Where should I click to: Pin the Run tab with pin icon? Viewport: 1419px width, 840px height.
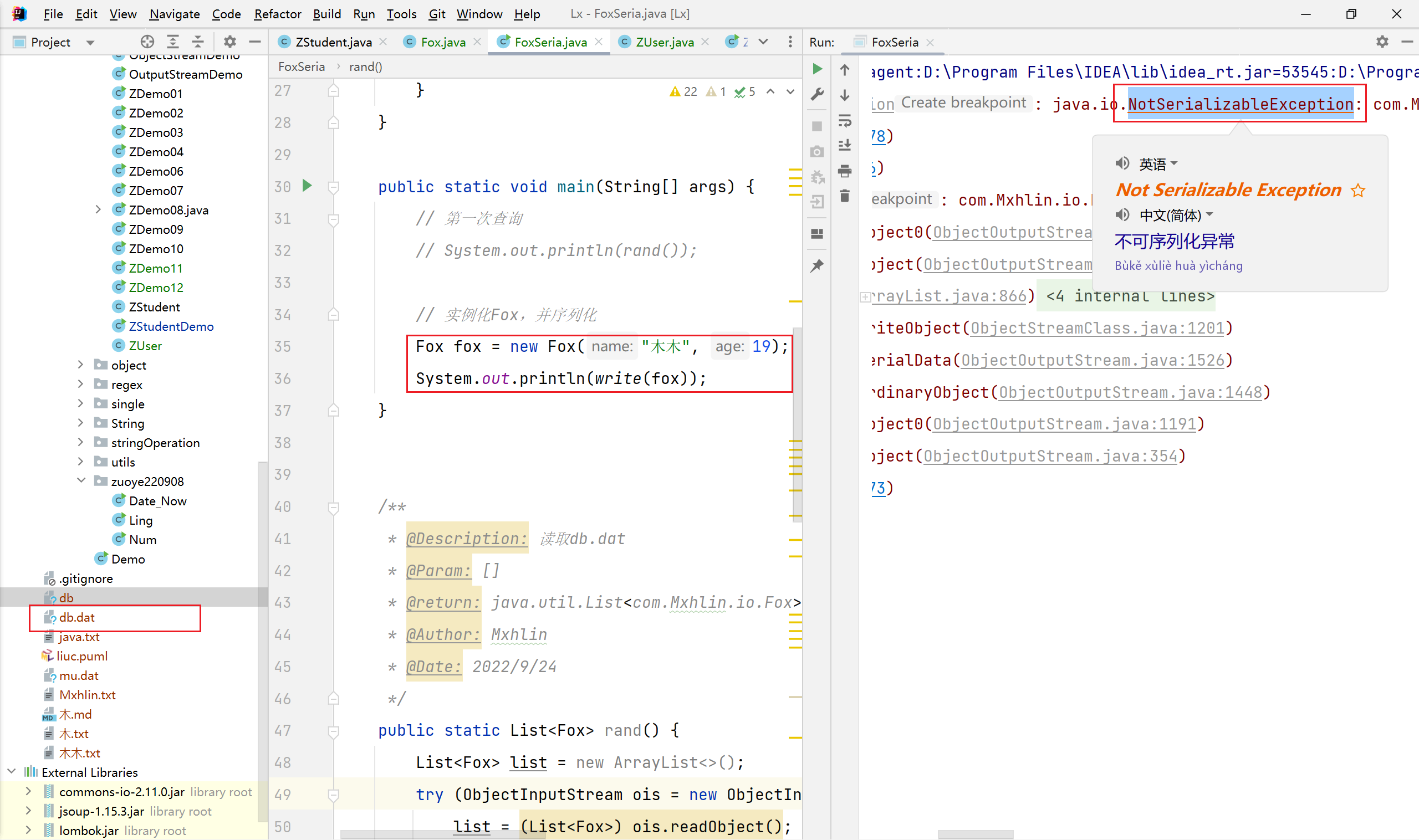(x=817, y=265)
